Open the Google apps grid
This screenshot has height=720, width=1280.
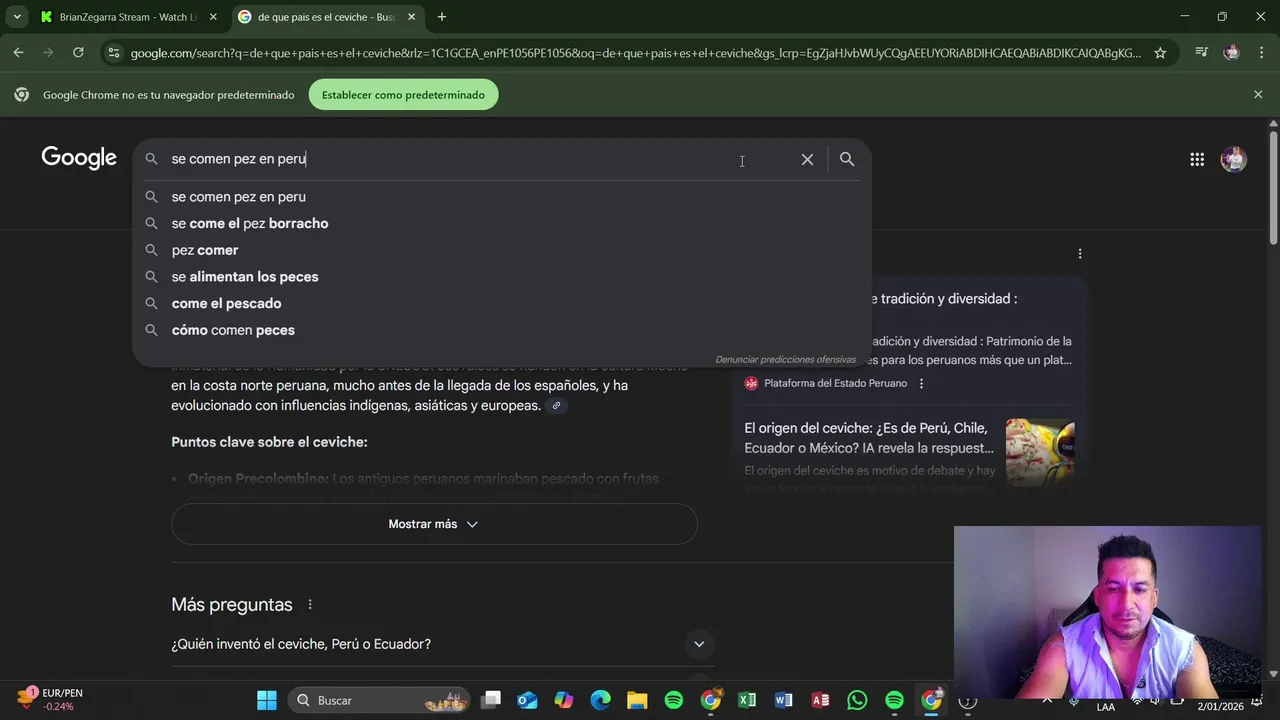[1197, 159]
